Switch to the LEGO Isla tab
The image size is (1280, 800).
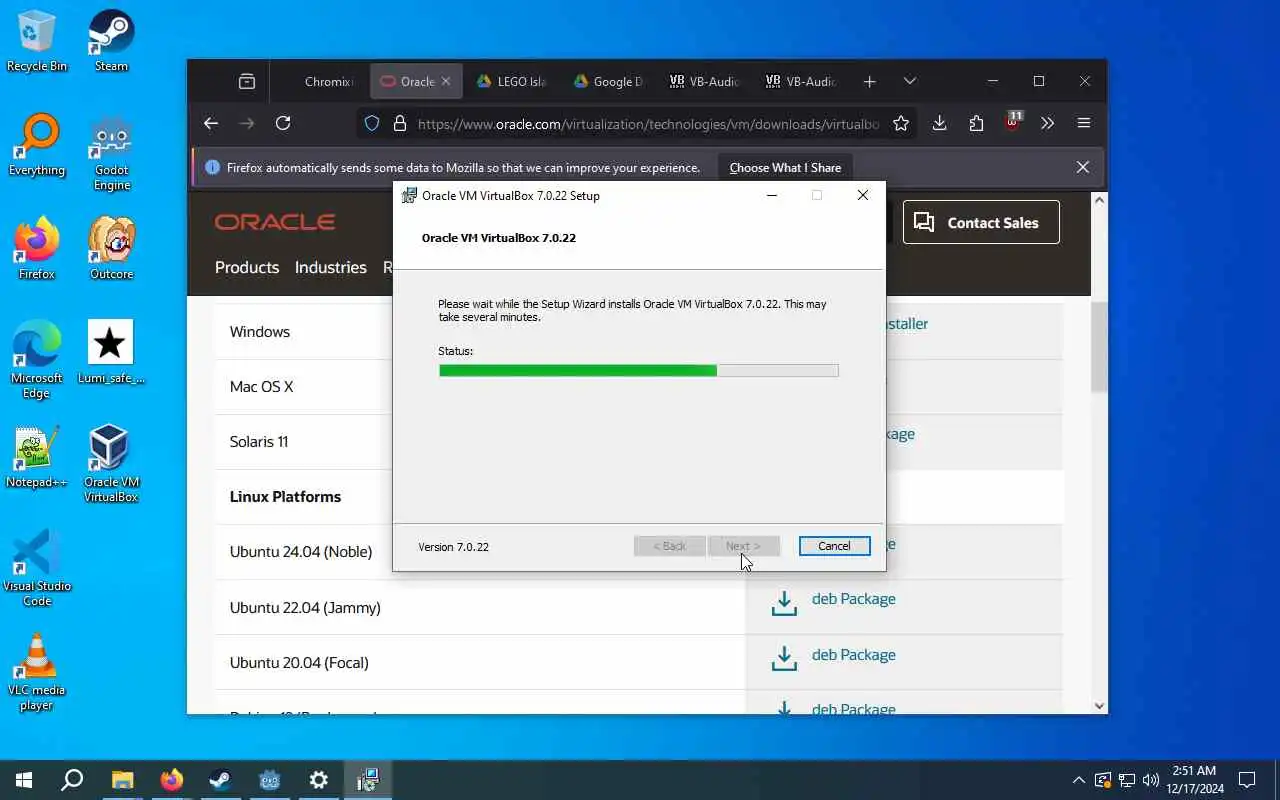511,81
